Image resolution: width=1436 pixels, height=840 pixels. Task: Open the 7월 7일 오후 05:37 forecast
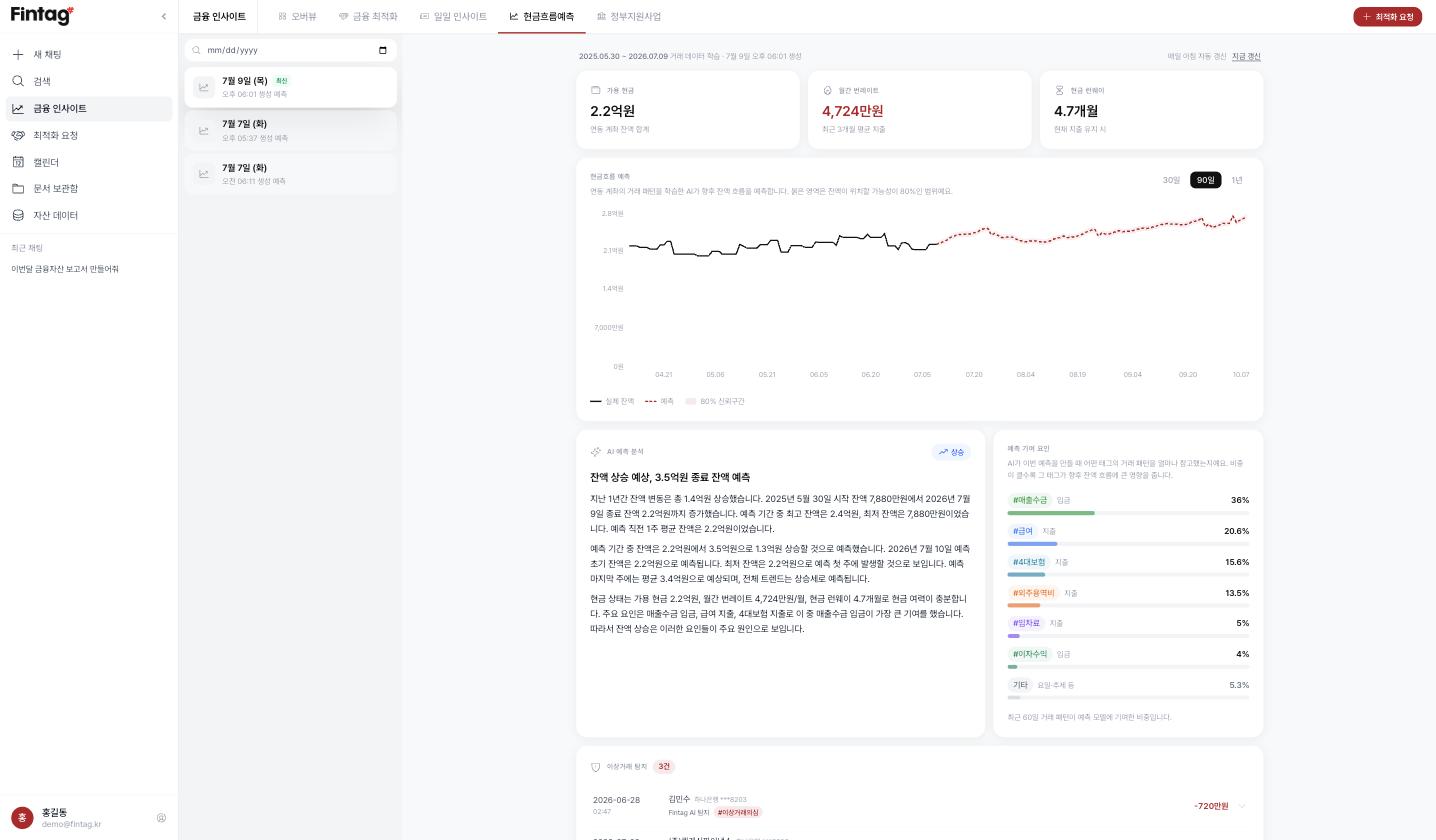(x=290, y=130)
